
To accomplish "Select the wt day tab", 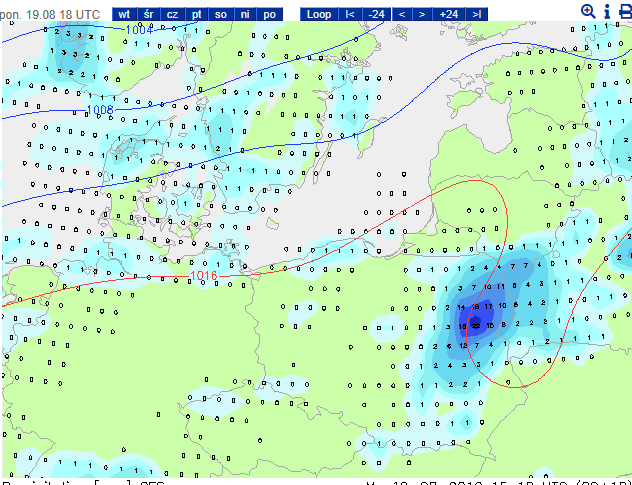I will [x=124, y=14].
